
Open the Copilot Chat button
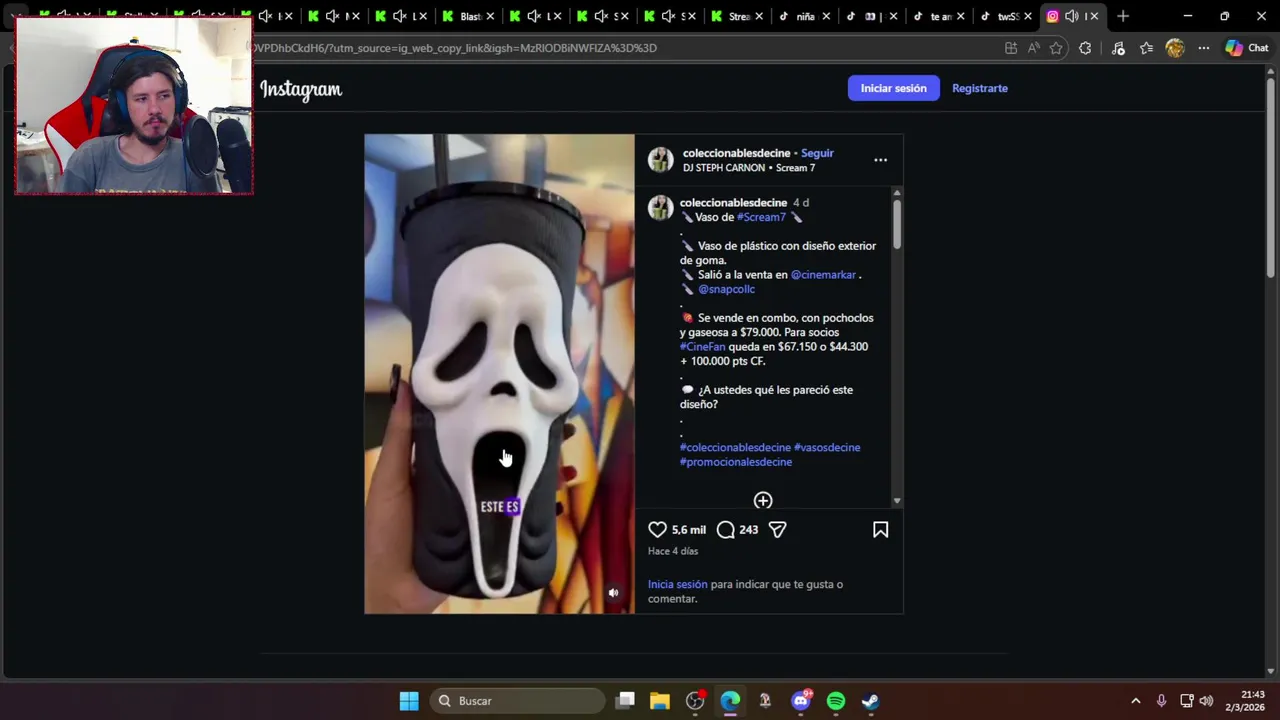pos(1247,48)
